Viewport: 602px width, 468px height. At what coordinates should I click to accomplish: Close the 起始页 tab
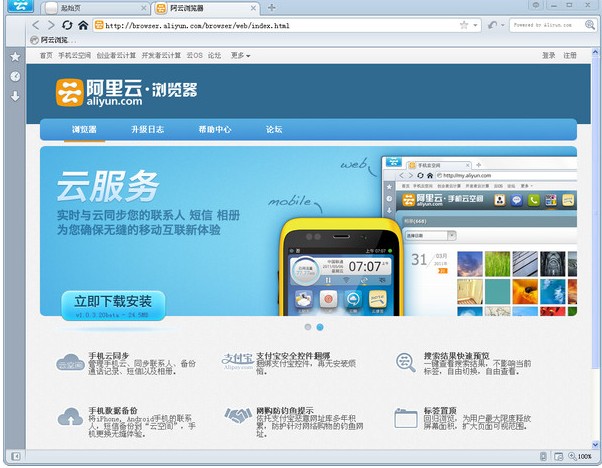[x=144, y=8]
